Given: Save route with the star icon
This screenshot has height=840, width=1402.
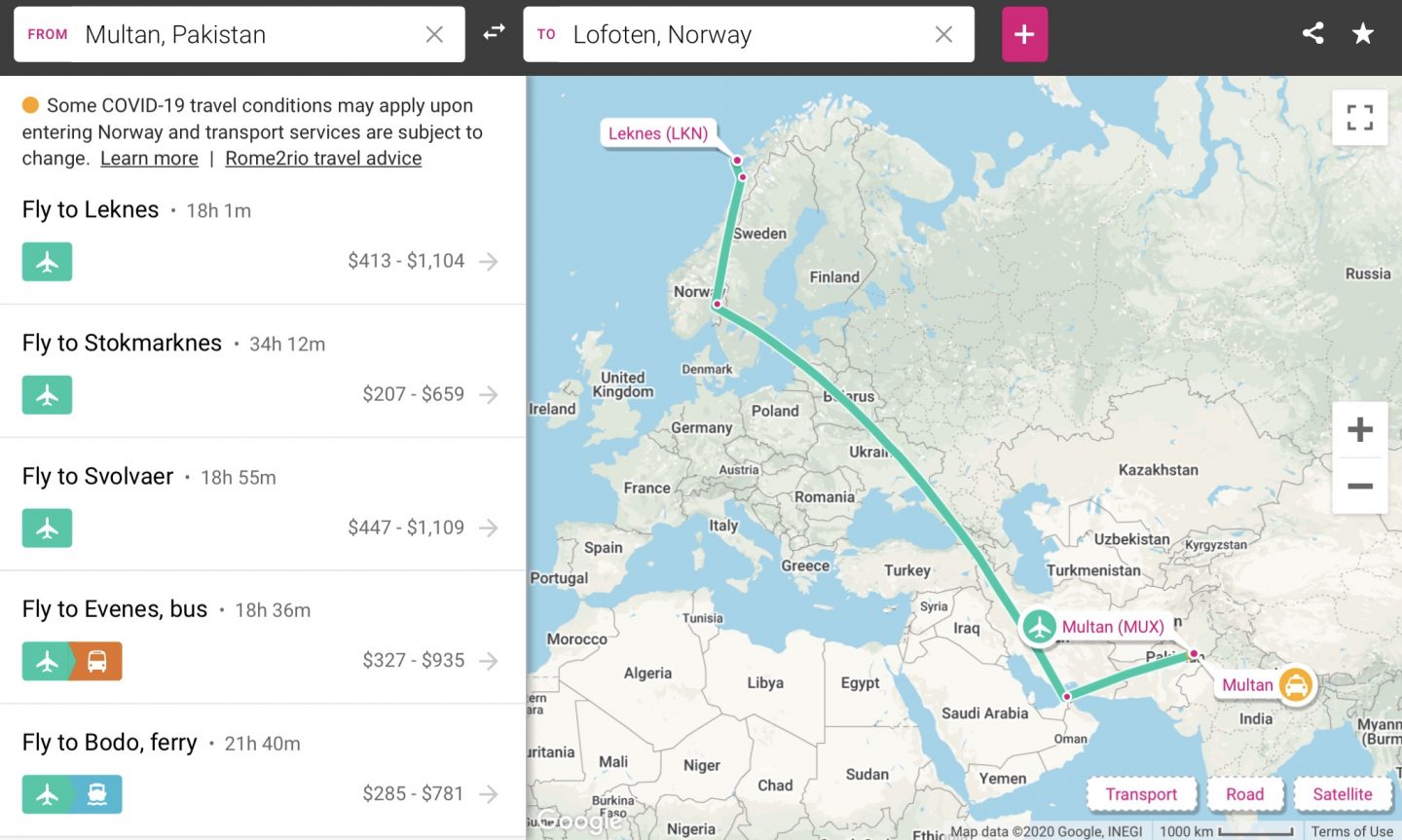Looking at the screenshot, I should pyautogui.click(x=1363, y=34).
